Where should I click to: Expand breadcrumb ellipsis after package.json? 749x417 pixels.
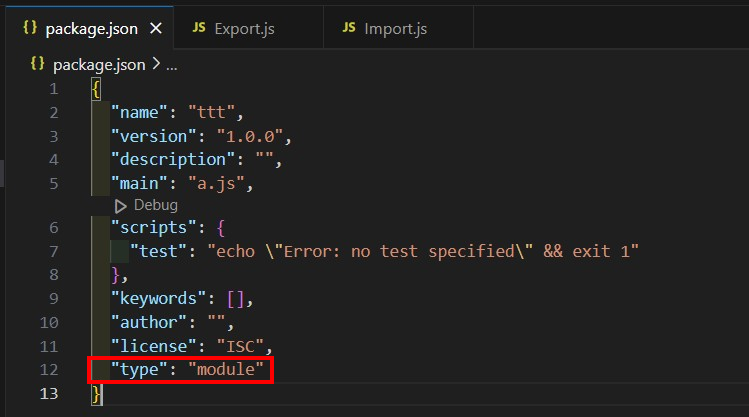pyautogui.click(x=171, y=67)
